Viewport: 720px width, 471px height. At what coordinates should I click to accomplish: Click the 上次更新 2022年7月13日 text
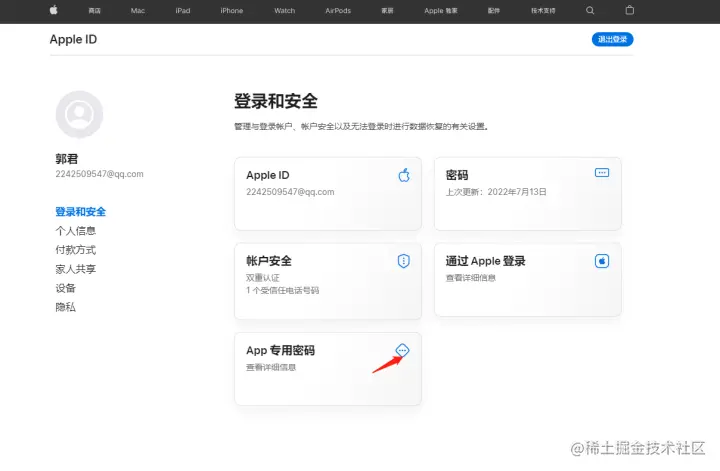click(496, 192)
